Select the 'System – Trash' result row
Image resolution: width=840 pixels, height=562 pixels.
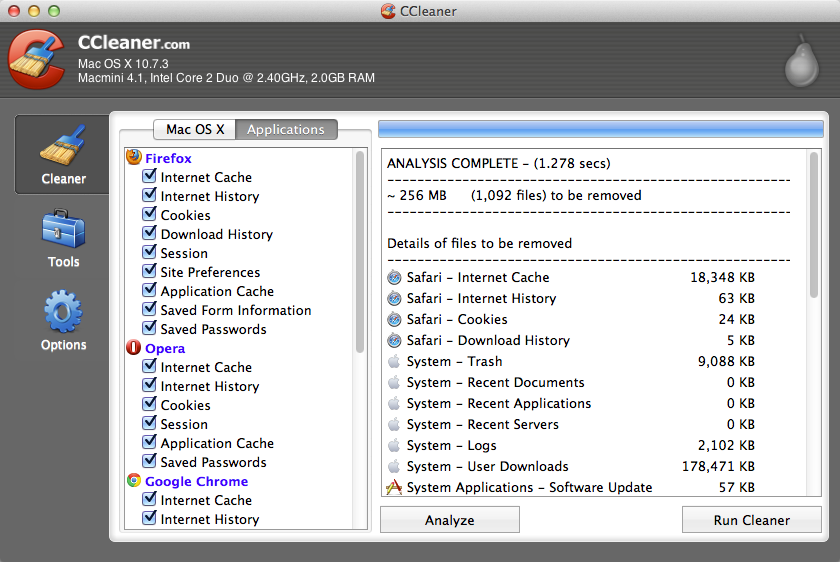(x=571, y=361)
